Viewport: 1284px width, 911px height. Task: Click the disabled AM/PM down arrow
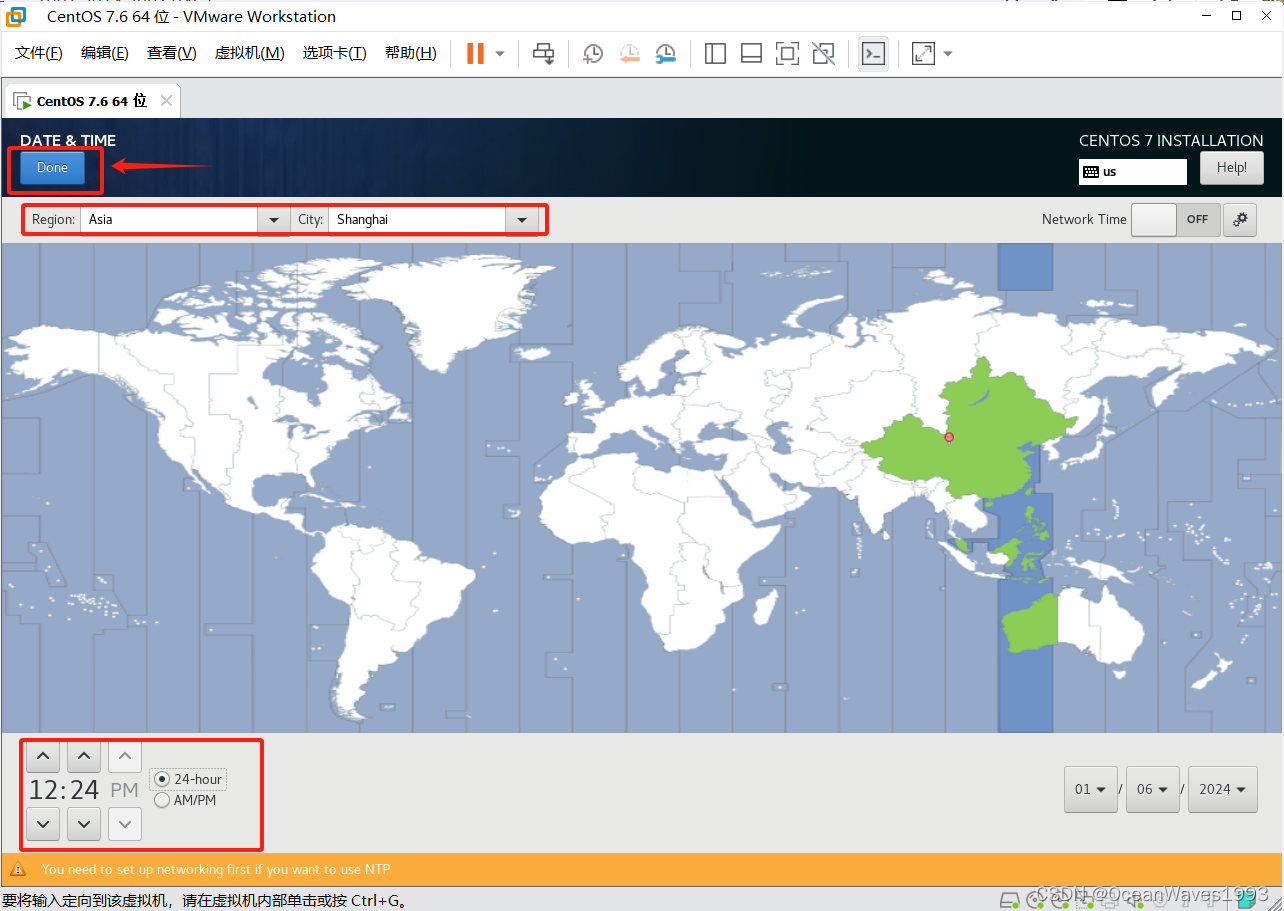point(125,824)
